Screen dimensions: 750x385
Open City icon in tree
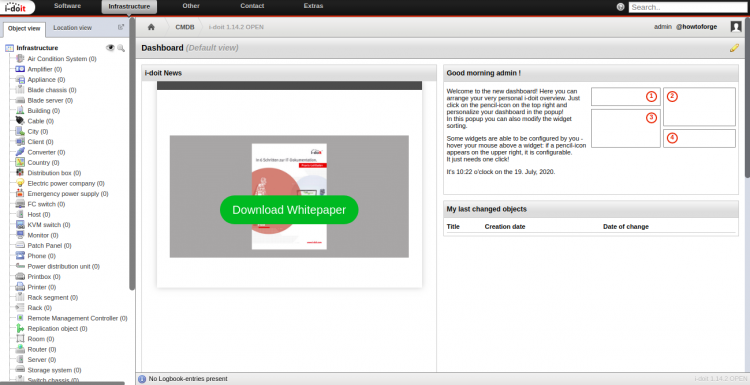20,132
